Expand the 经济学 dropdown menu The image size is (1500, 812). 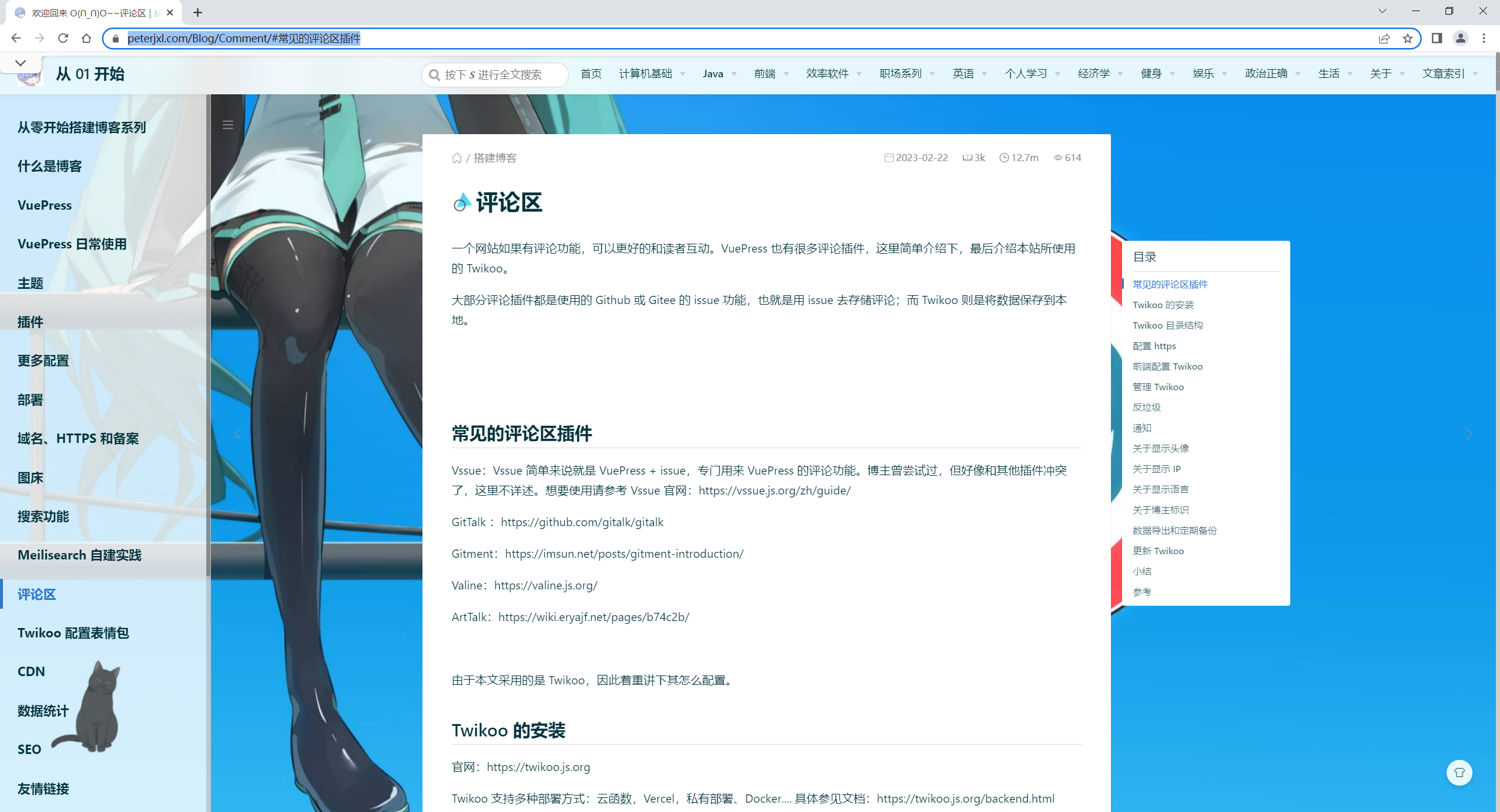[x=1100, y=74]
